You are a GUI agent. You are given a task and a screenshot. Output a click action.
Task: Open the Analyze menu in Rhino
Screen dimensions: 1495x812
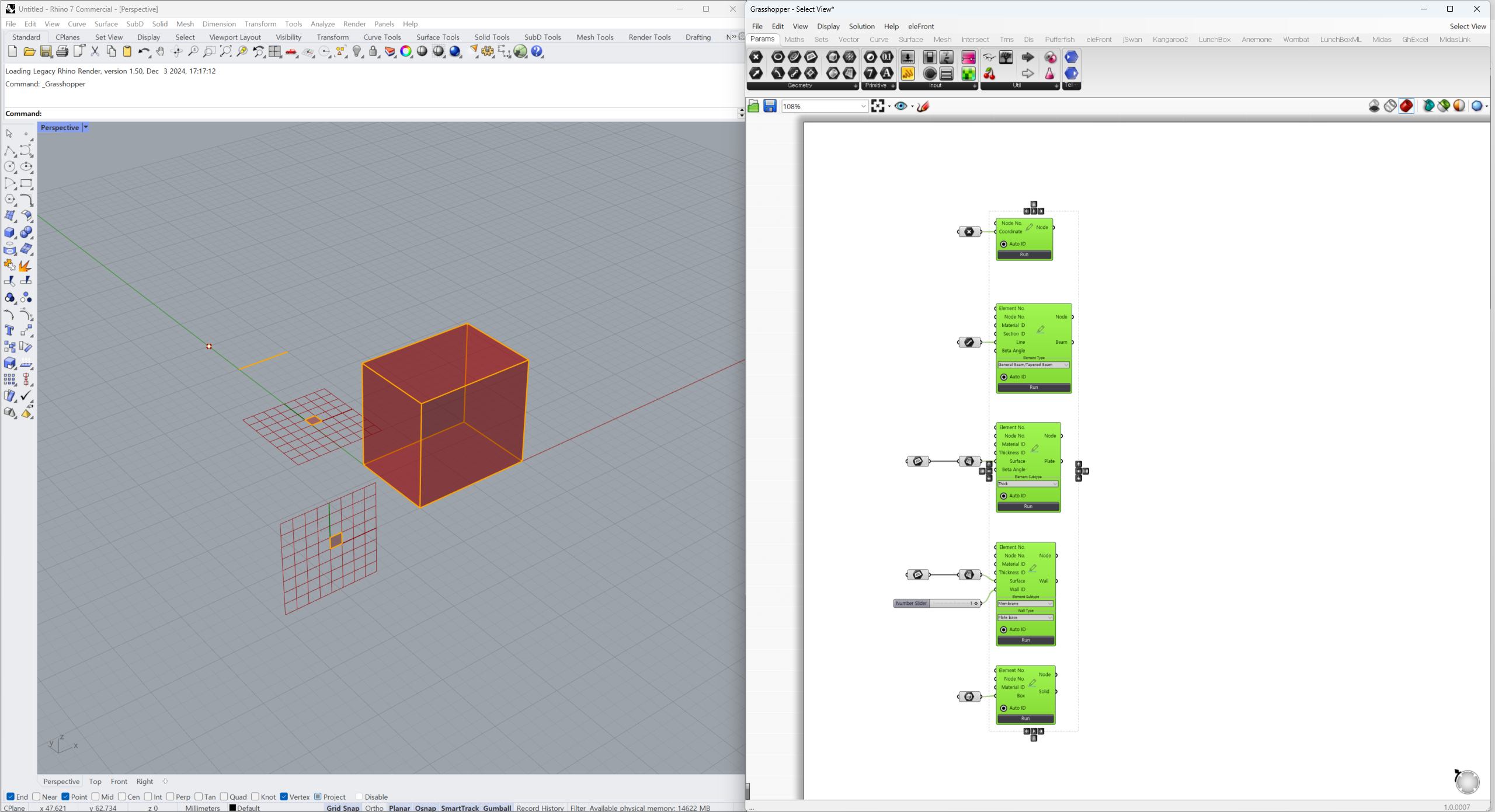(322, 24)
